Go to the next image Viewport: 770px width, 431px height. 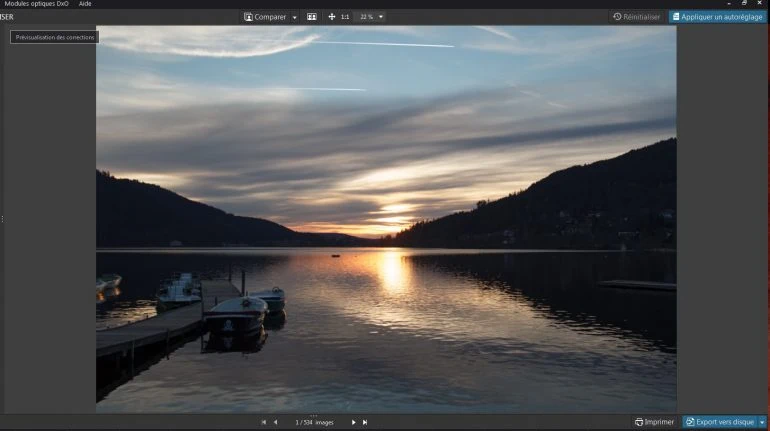point(353,422)
